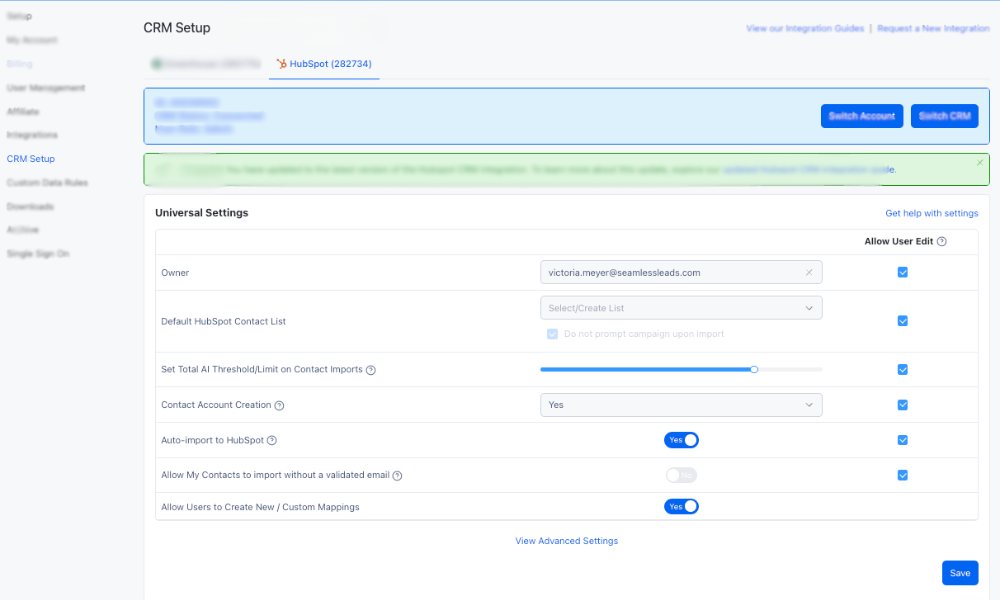Toggle Allow User Edit for Contact Account Creation
The height and width of the screenshot is (600, 1000).
[x=902, y=405]
